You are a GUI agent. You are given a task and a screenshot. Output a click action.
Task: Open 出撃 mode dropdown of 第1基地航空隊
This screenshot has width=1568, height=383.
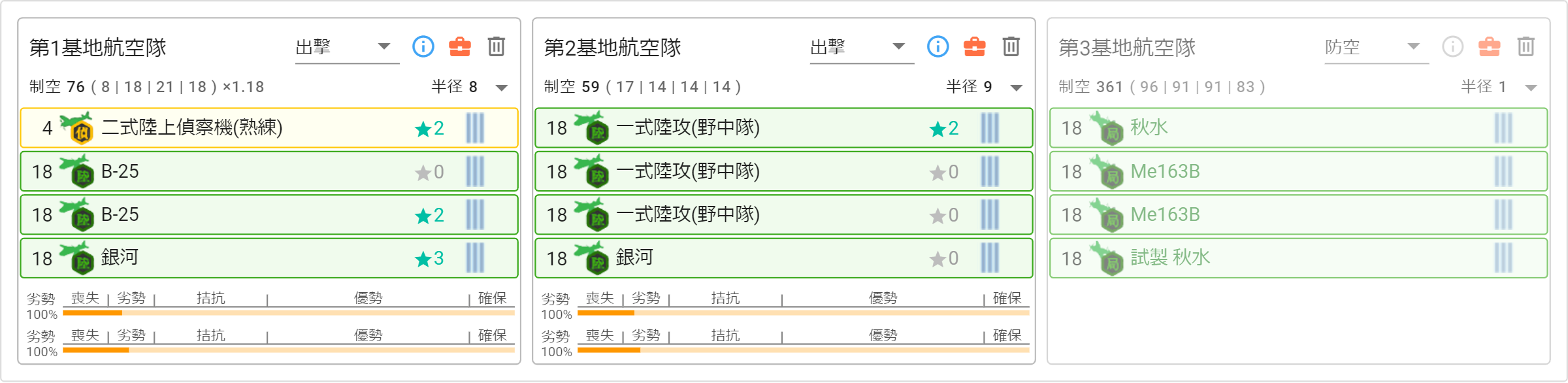[x=347, y=47]
